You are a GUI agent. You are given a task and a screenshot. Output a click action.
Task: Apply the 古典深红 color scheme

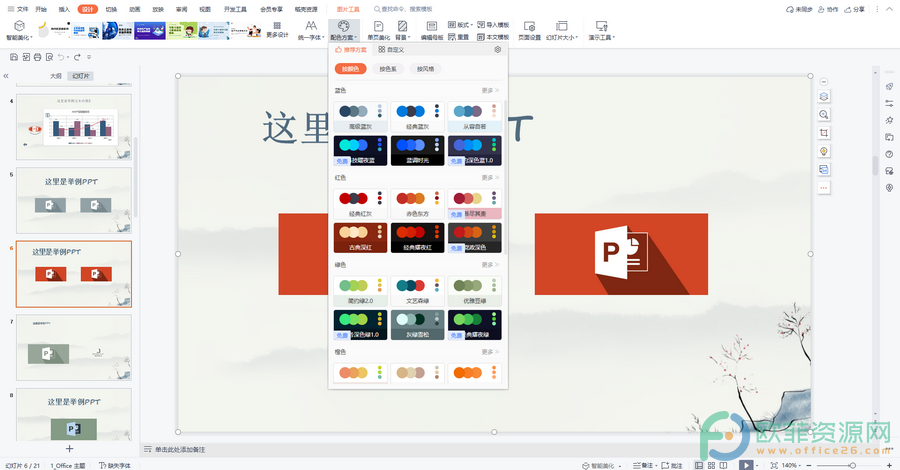click(360, 238)
